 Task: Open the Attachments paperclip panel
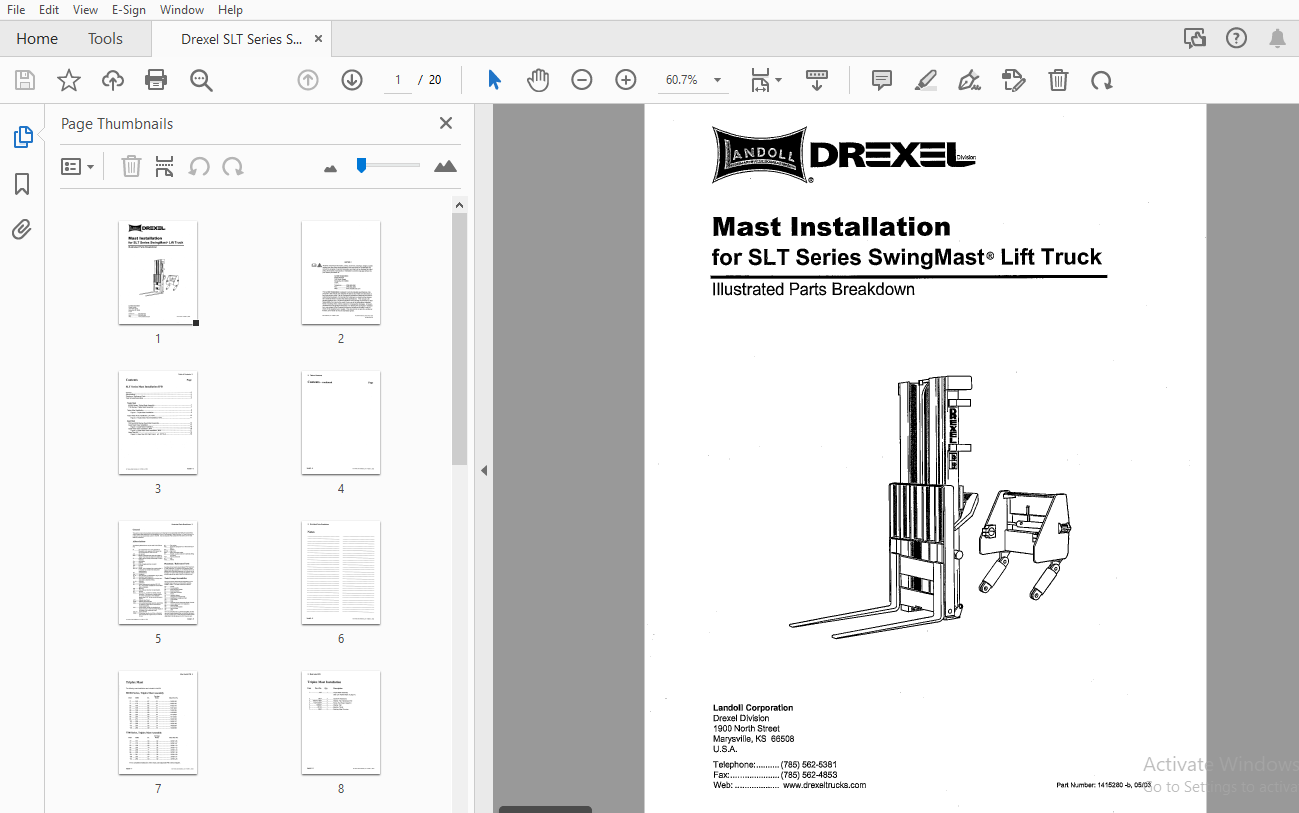point(22,230)
